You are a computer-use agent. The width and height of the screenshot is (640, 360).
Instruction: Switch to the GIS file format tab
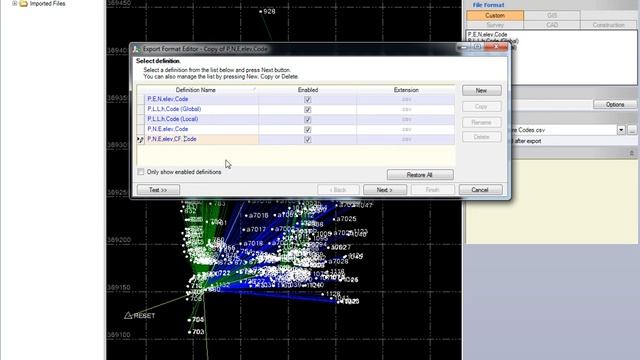[x=552, y=16]
